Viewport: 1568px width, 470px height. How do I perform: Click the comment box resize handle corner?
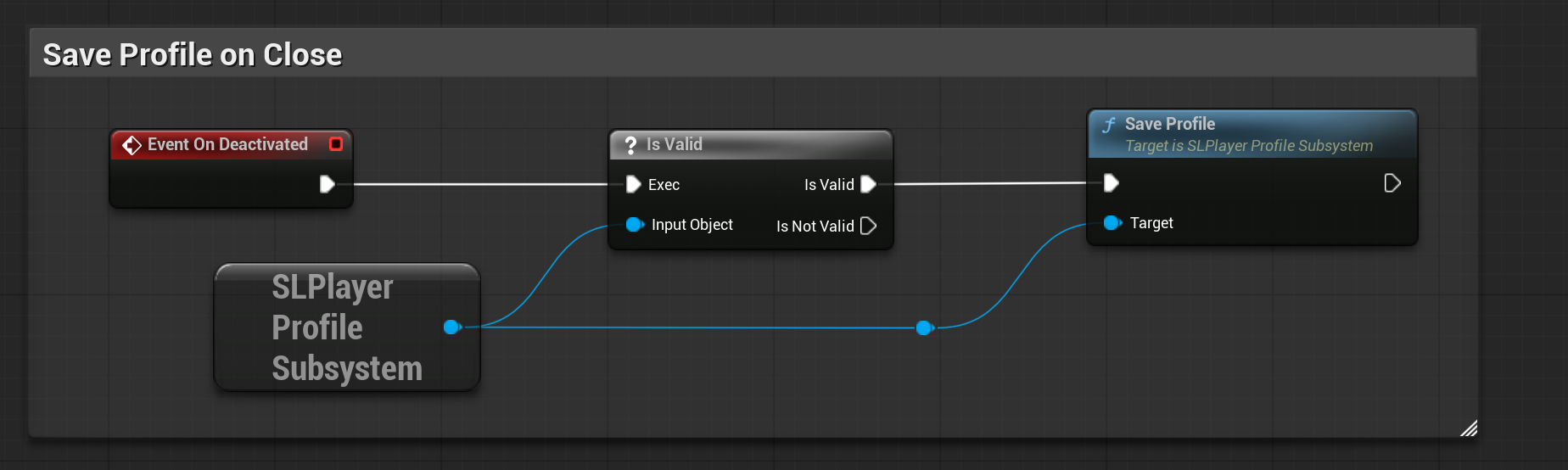1469,428
